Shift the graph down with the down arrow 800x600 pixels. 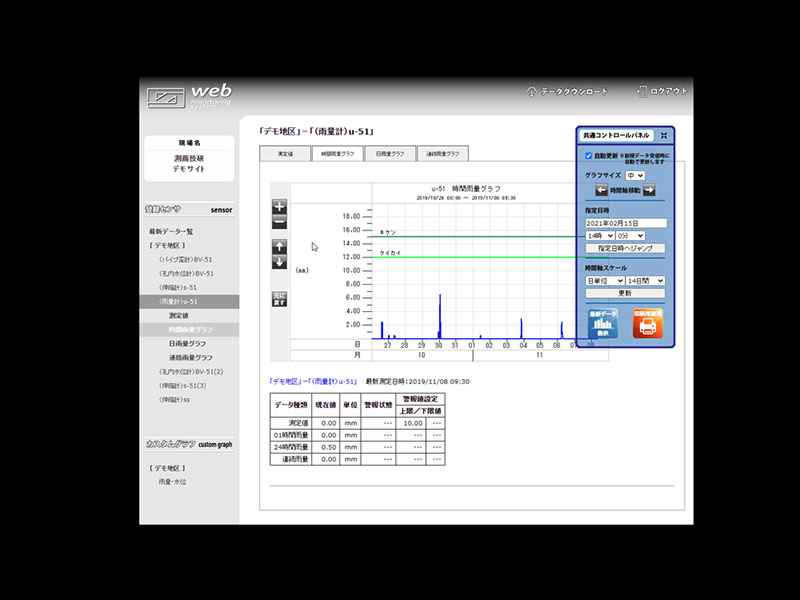[x=279, y=262]
